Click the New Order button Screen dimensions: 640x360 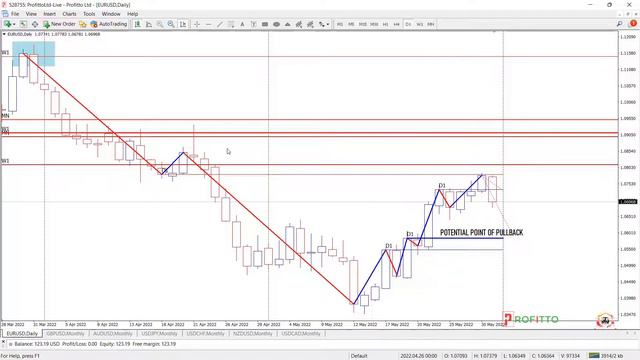[x=59, y=24]
